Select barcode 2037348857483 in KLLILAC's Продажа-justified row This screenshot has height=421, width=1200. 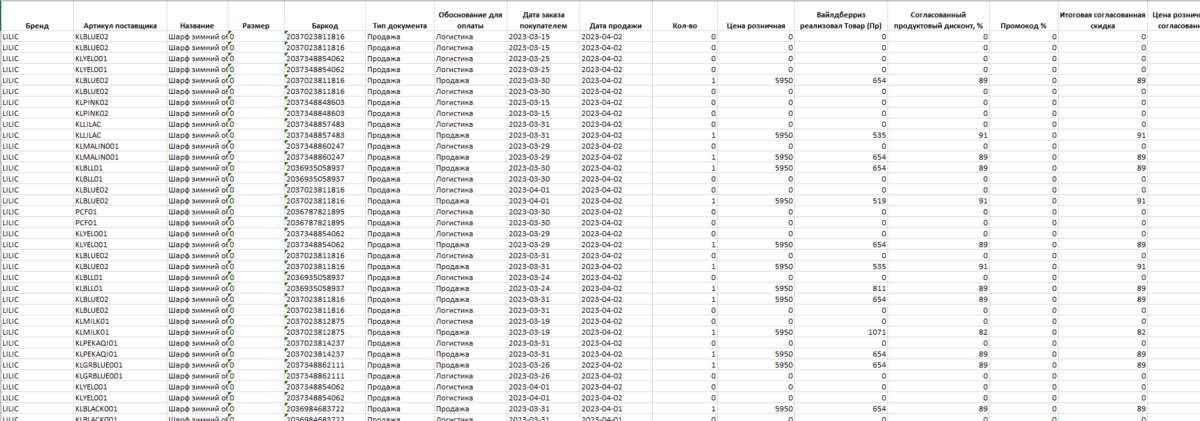coord(324,134)
